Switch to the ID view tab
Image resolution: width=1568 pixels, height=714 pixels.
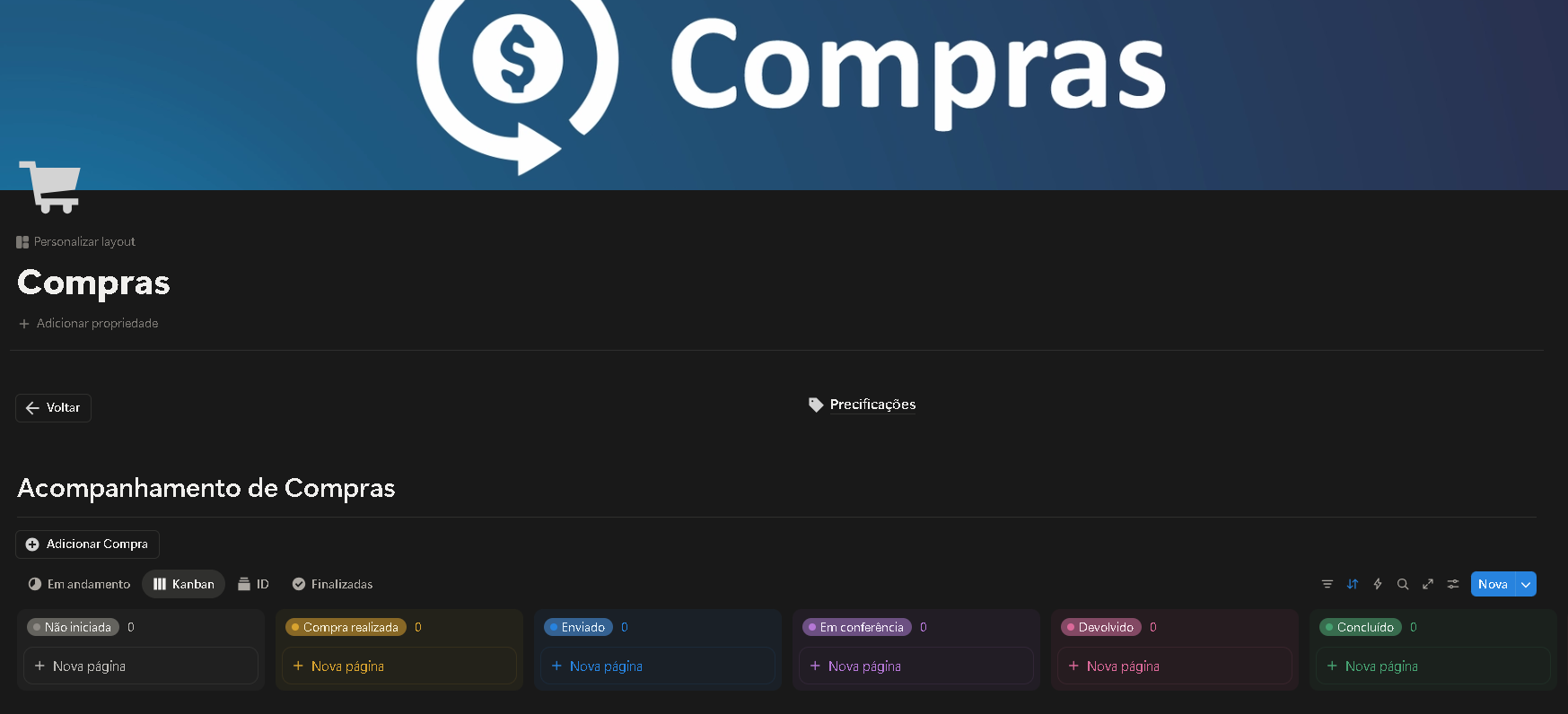pos(253,584)
